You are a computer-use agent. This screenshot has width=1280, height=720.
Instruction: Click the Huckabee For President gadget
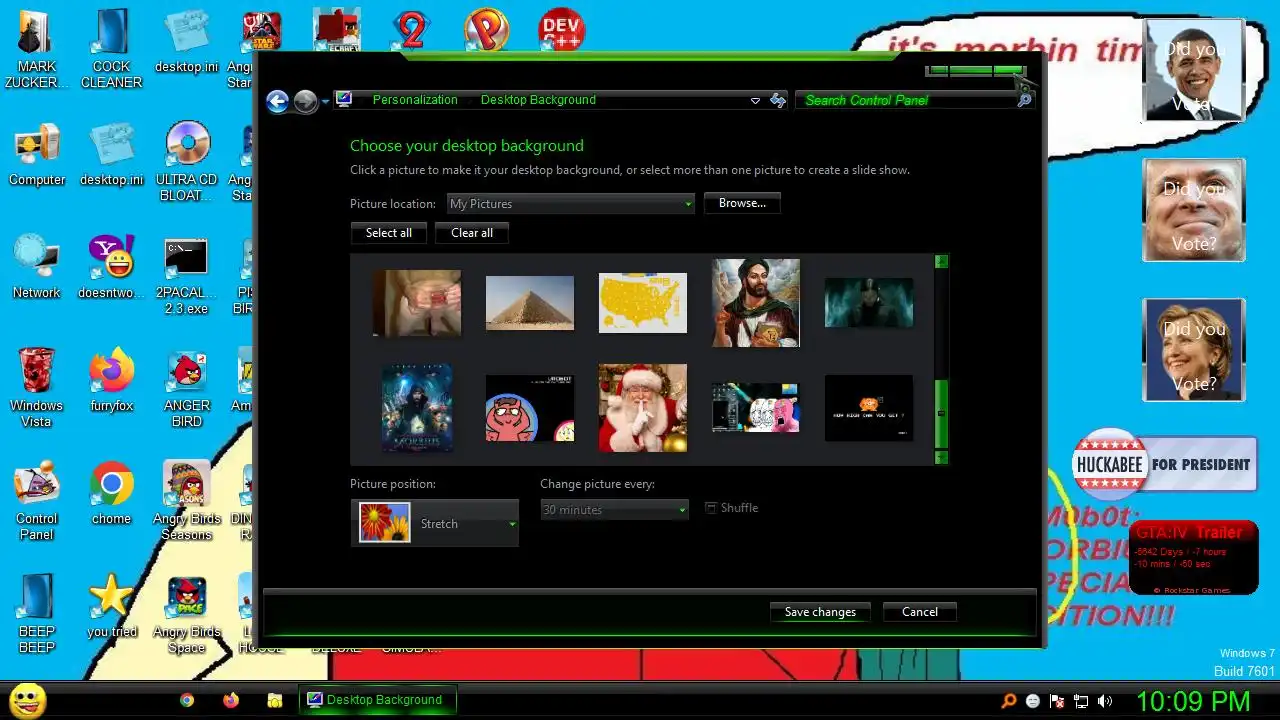(x=1164, y=464)
